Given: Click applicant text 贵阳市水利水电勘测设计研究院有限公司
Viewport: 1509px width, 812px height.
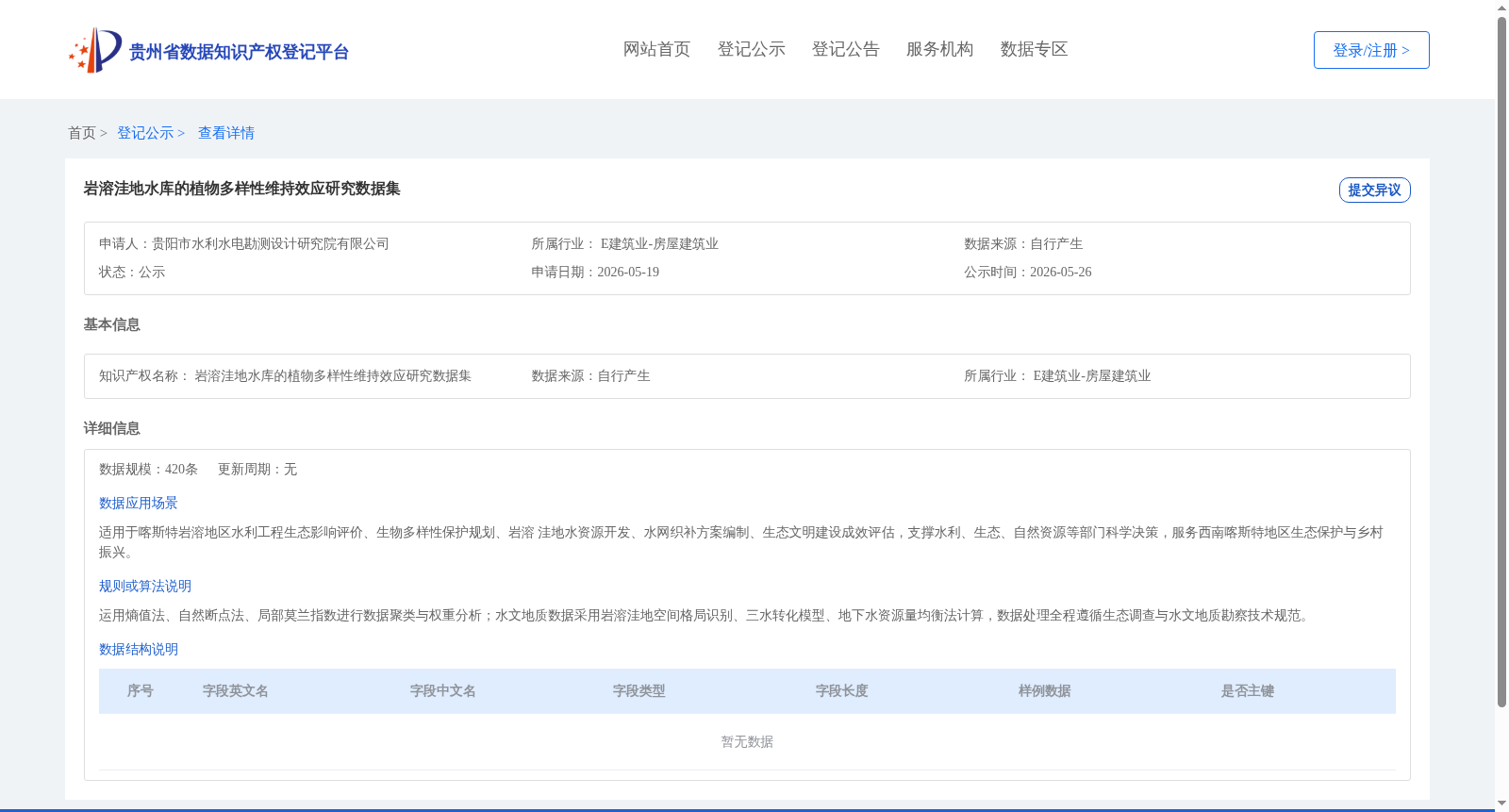Looking at the screenshot, I should point(271,243).
